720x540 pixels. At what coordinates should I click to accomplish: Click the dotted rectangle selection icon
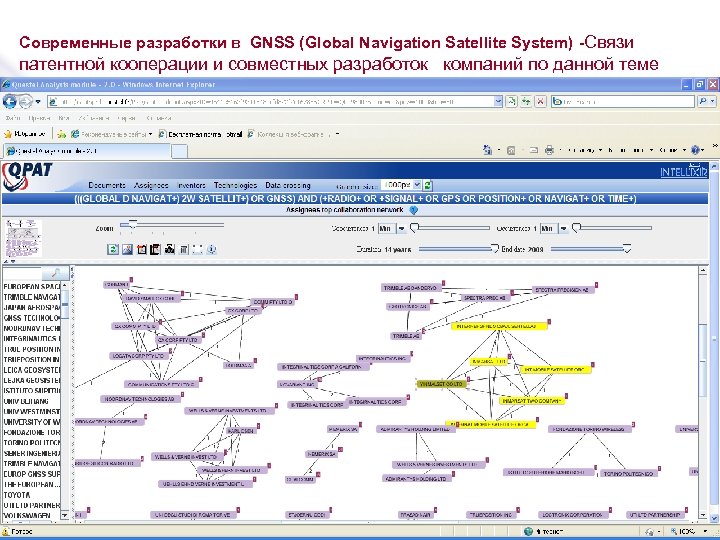(x=197, y=249)
